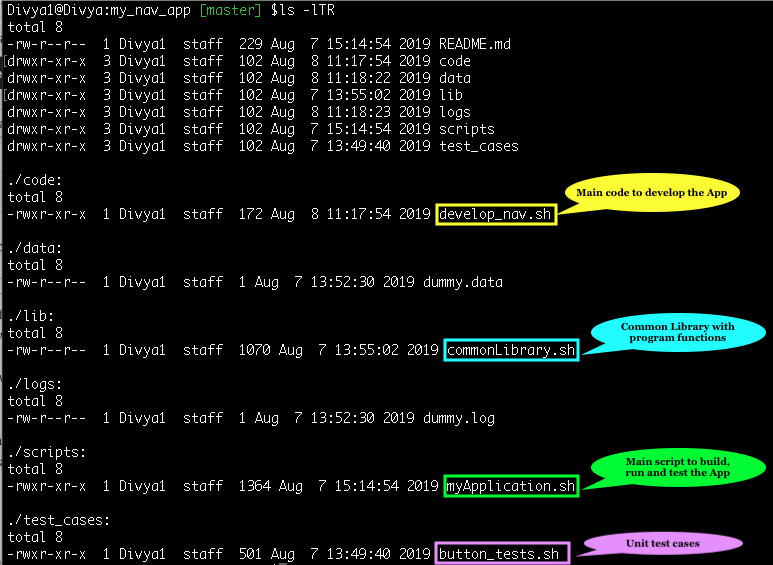Image resolution: width=773 pixels, height=565 pixels.
Task: Click the 'logs' directory name in top listing
Action: point(455,112)
